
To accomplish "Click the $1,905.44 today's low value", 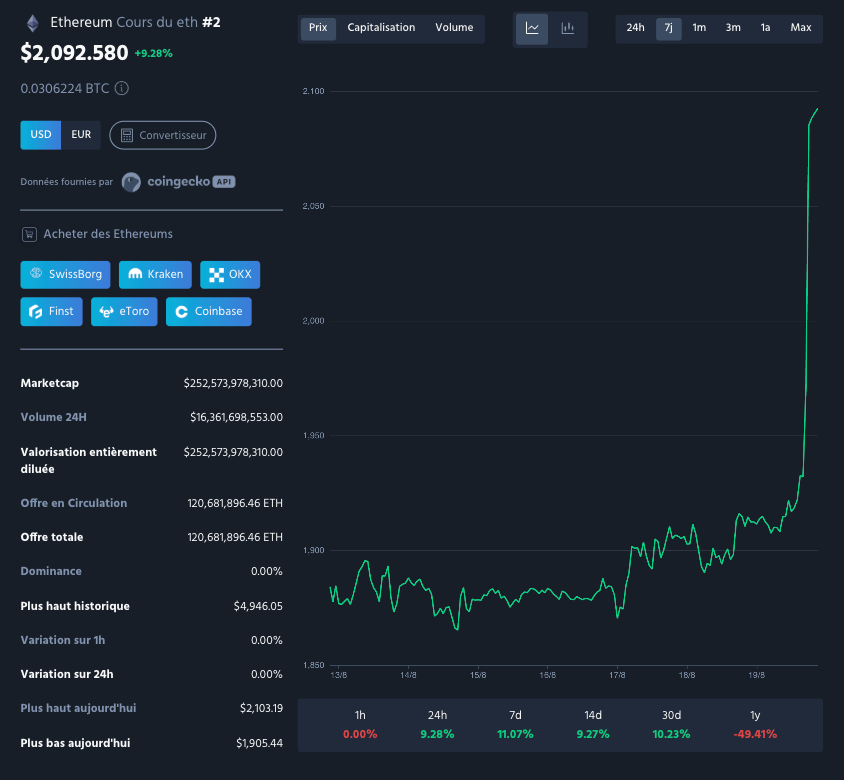I will click(x=259, y=743).
